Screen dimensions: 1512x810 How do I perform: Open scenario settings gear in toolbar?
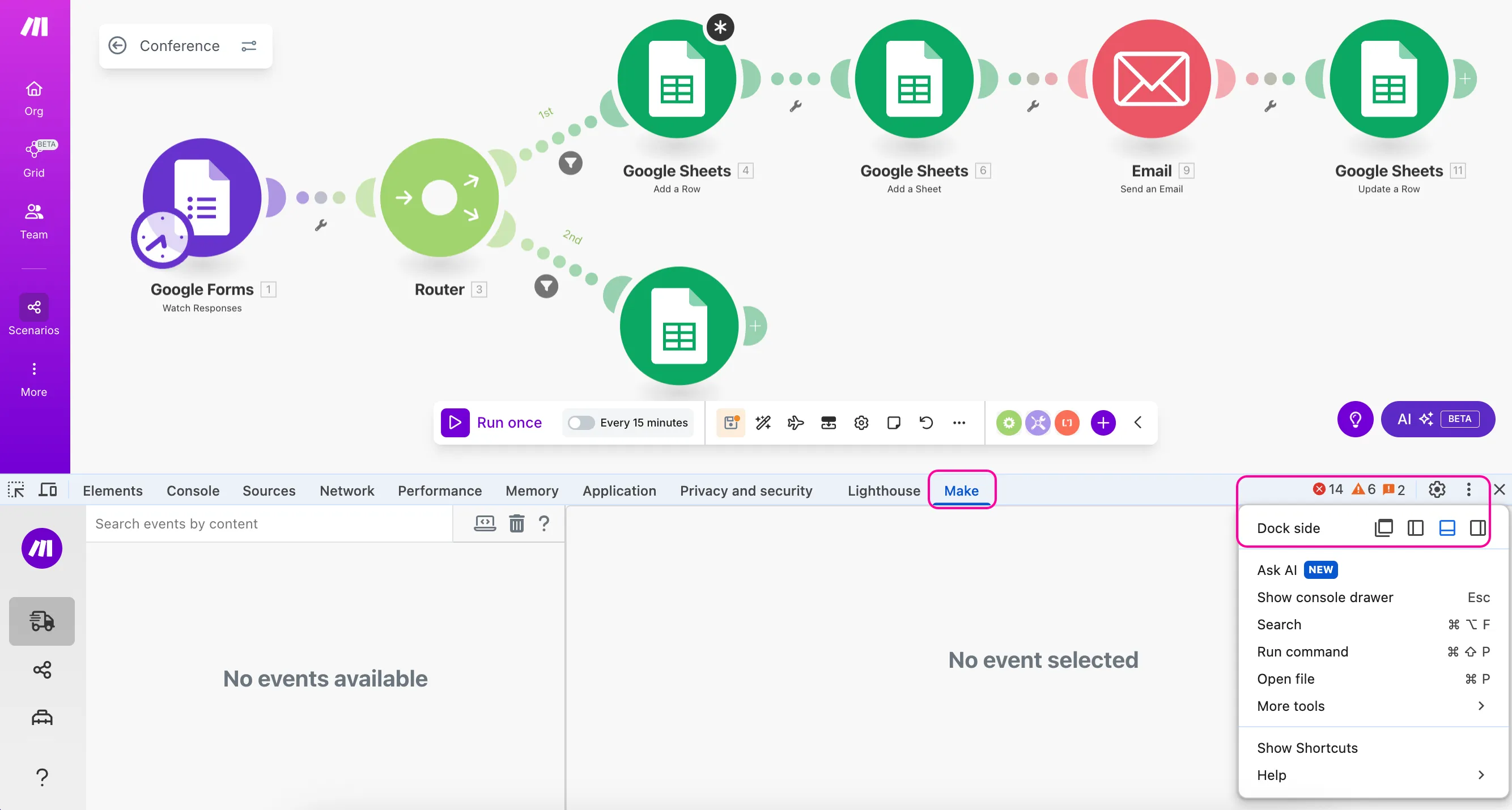pyautogui.click(x=861, y=423)
